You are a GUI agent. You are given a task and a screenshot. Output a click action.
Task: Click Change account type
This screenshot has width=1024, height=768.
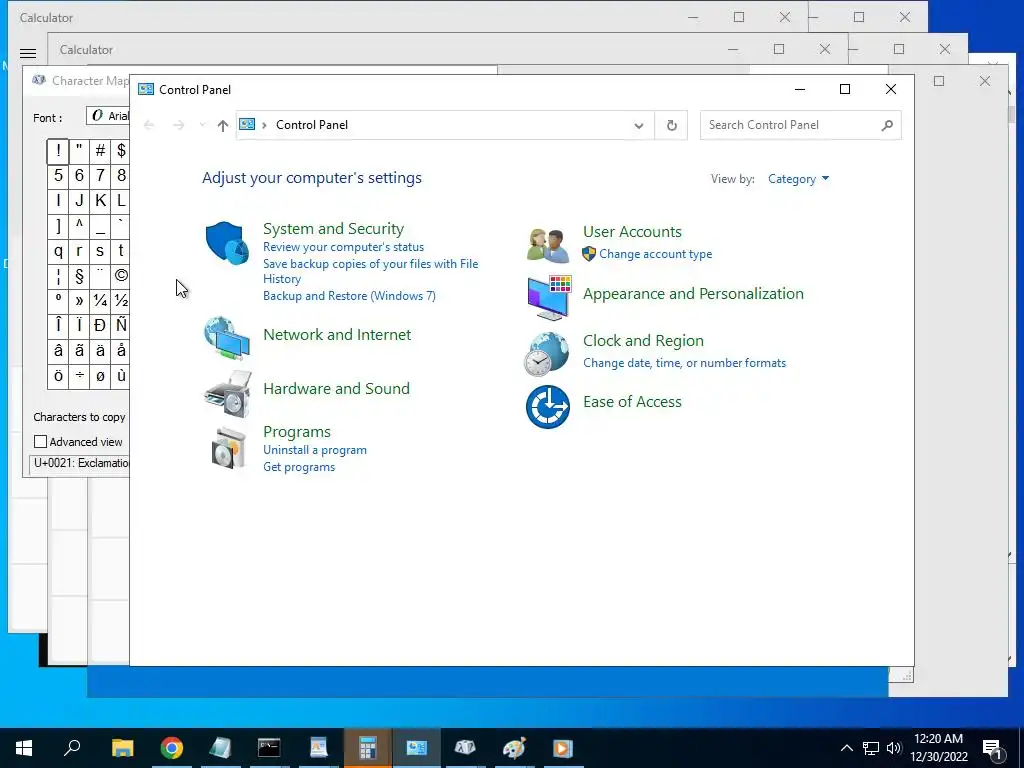(656, 254)
